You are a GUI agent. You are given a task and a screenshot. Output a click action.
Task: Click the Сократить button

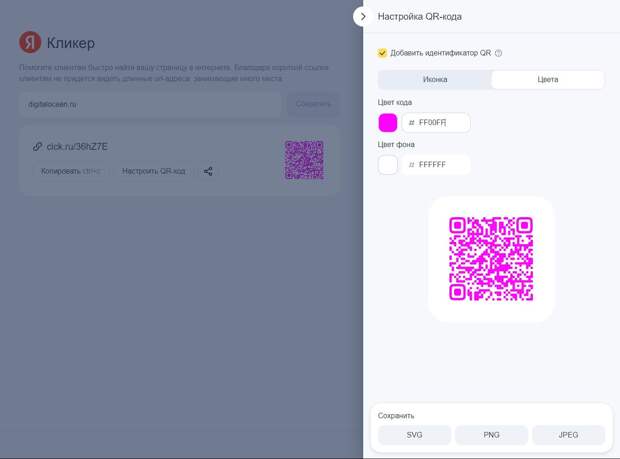(313, 104)
